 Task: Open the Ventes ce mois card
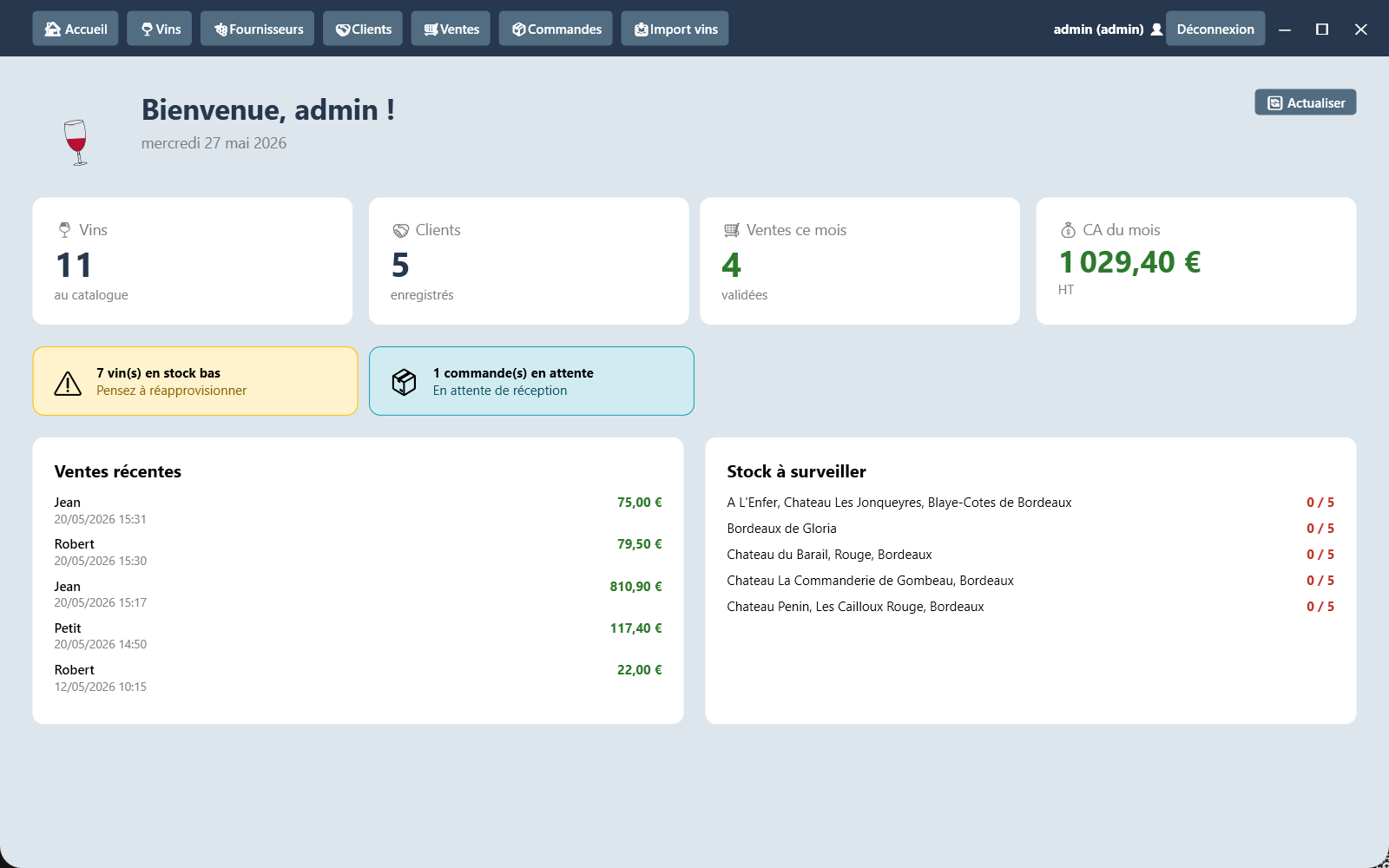coord(859,261)
